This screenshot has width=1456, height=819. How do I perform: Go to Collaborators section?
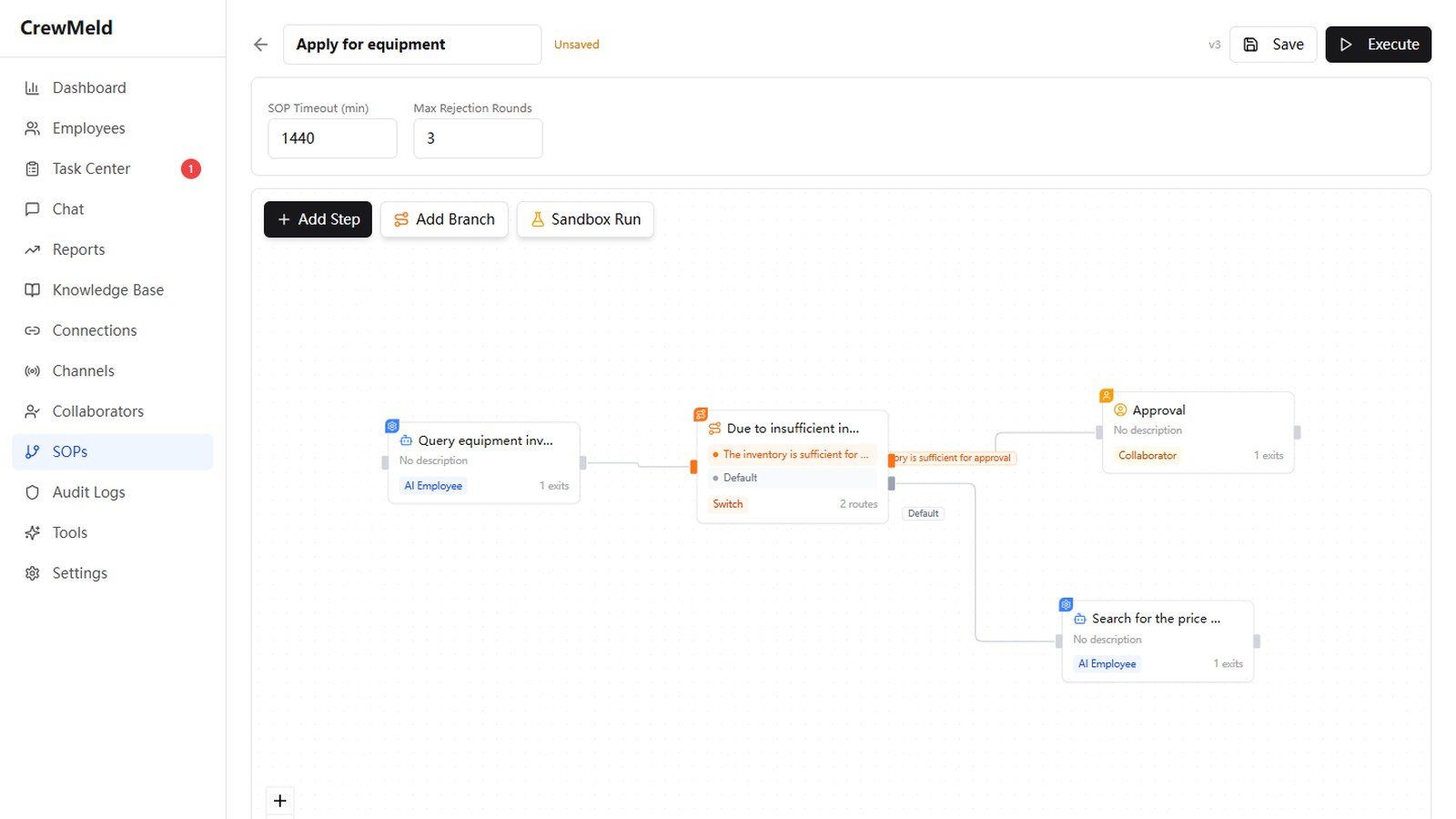pyautogui.click(x=113, y=411)
